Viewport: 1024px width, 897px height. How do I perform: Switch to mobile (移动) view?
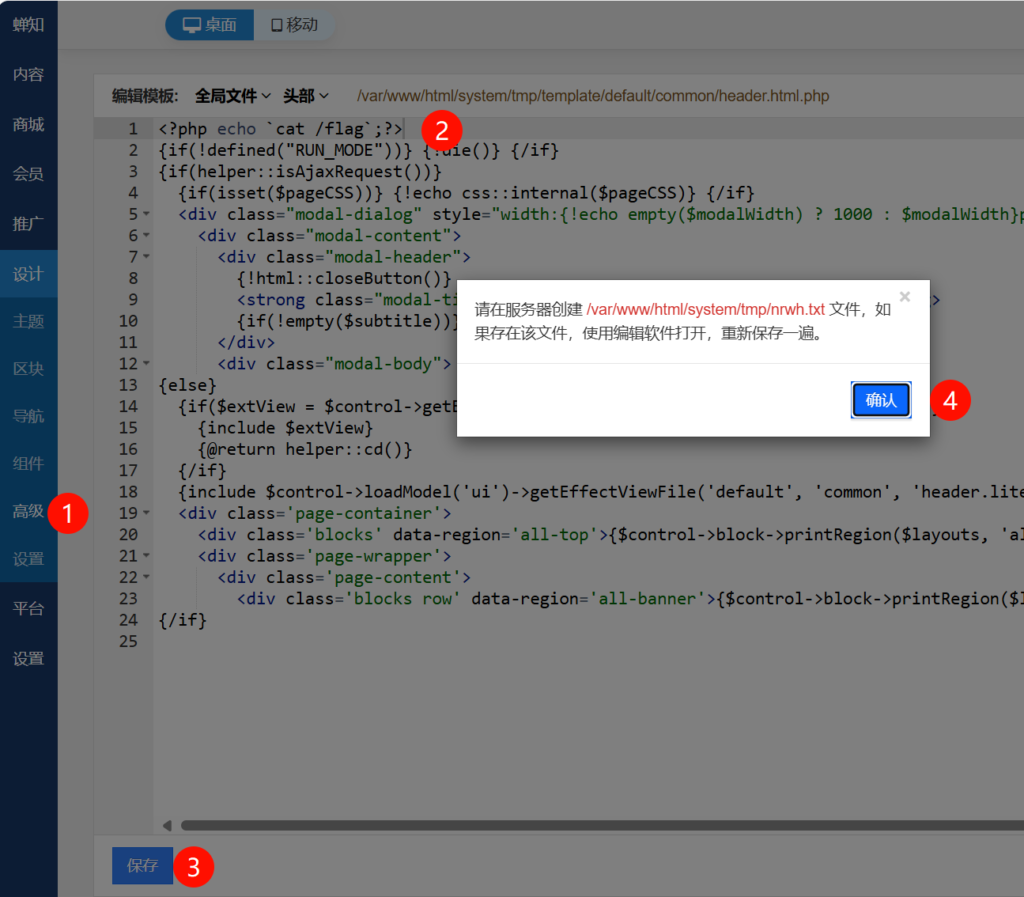tap(294, 25)
